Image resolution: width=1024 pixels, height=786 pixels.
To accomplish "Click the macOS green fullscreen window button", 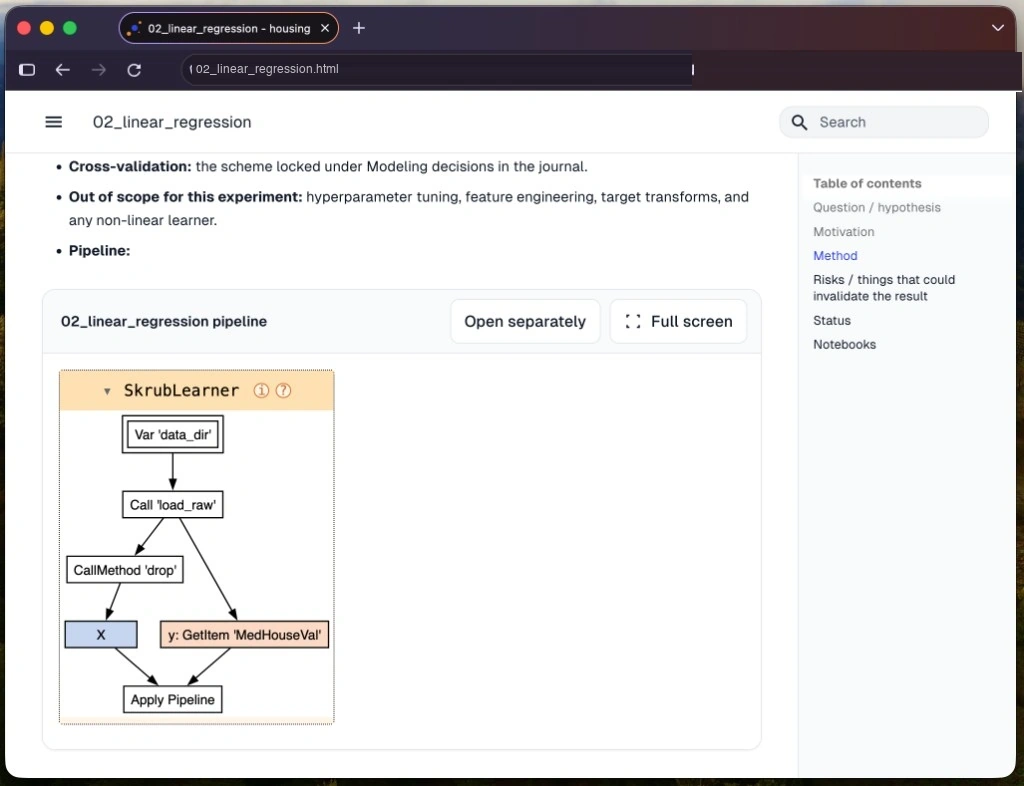I will [70, 28].
